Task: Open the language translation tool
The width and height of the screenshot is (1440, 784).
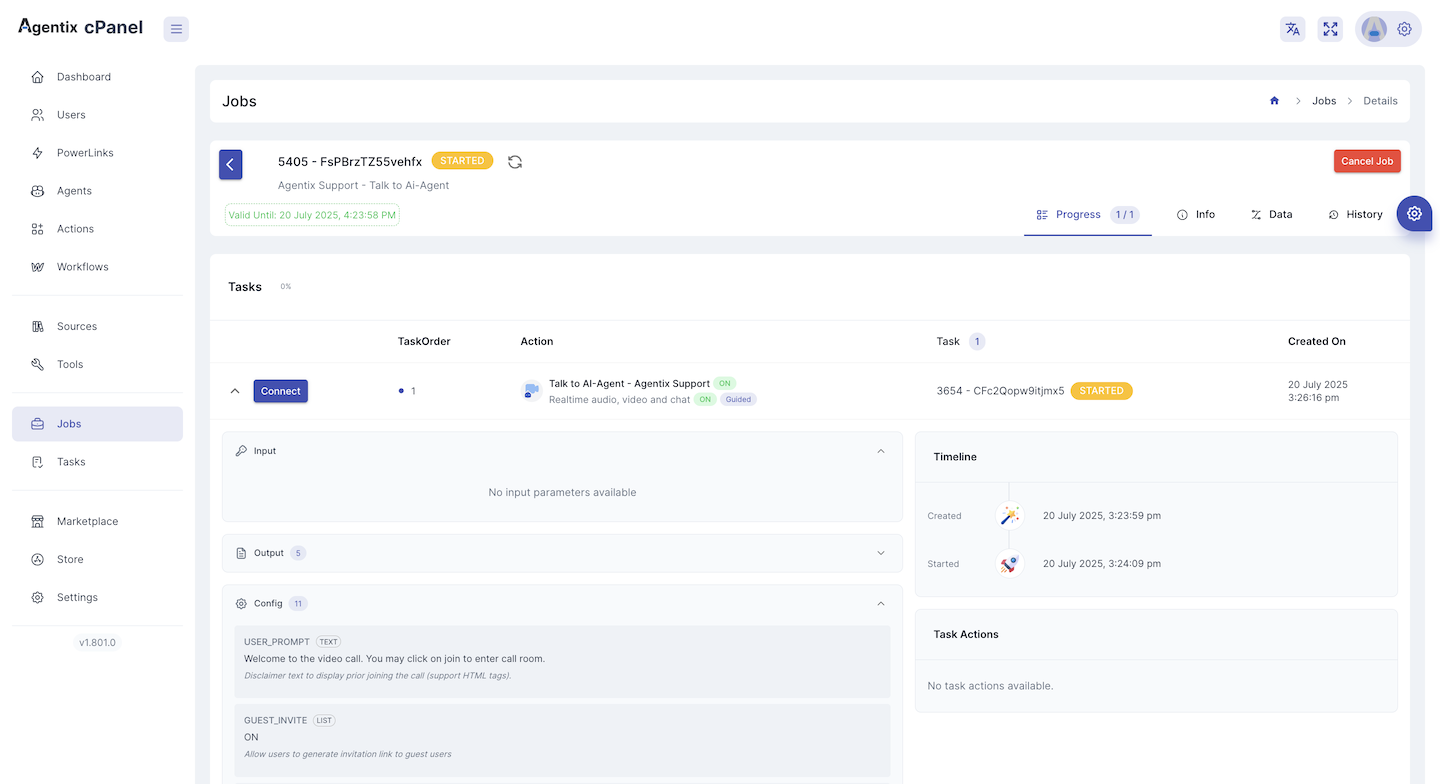Action: (1292, 29)
